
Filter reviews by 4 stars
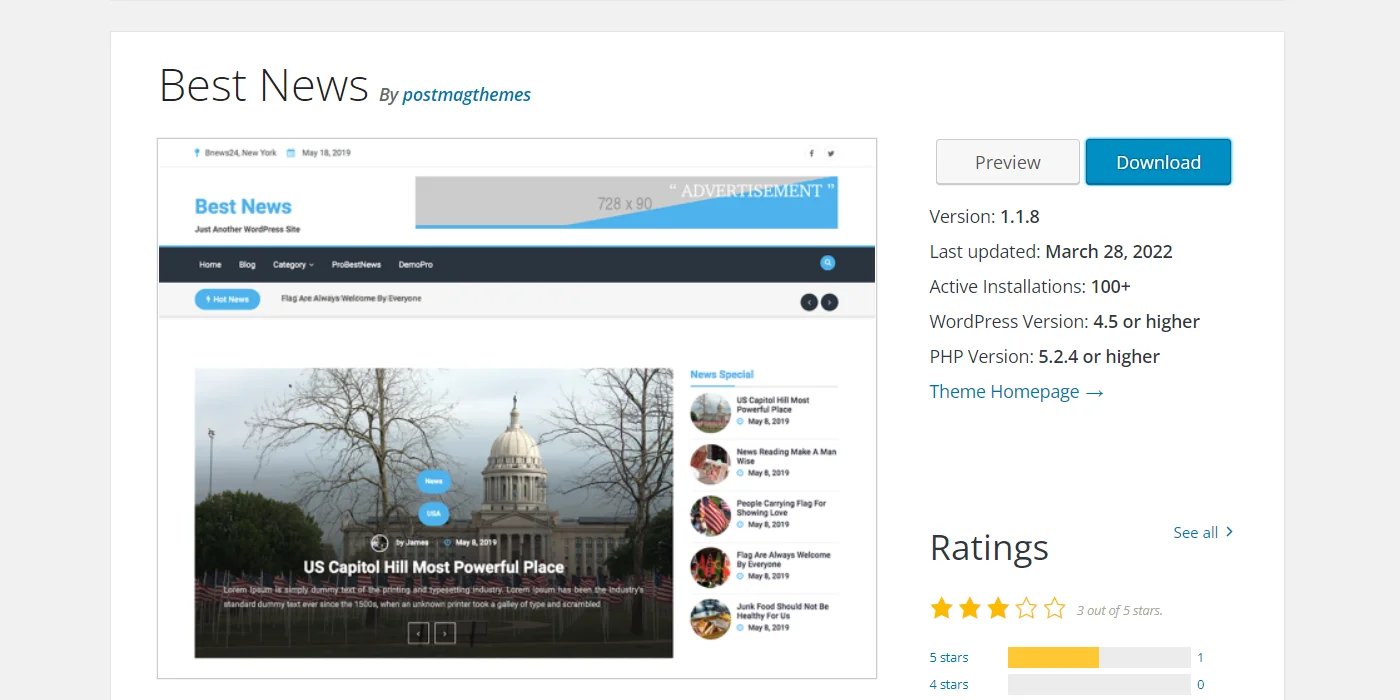[x=949, y=684]
